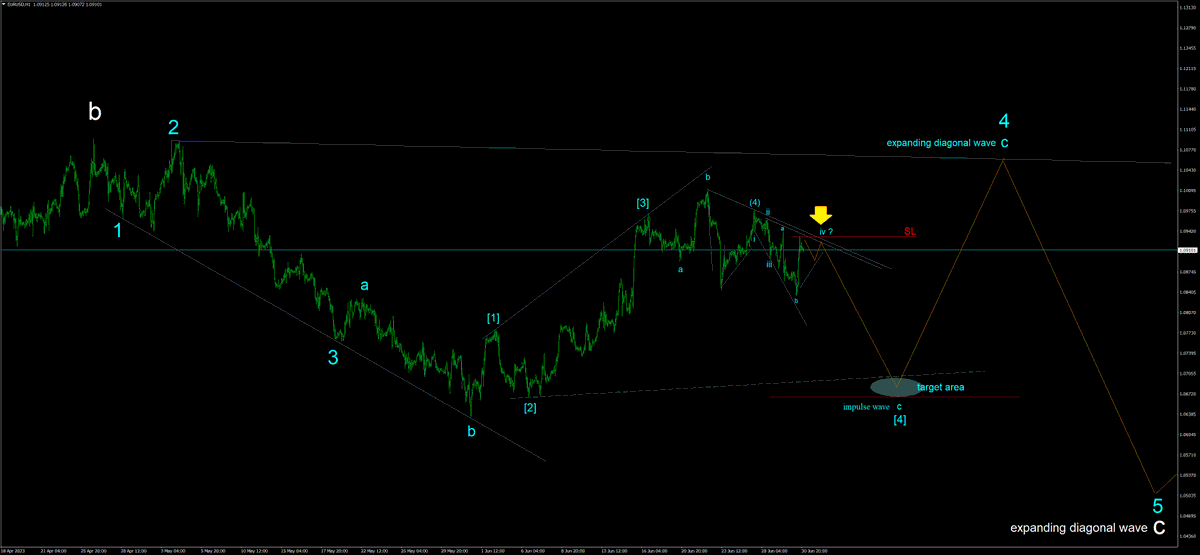
Task: Click the large cyan '2' wave label
Action: click(173, 127)
